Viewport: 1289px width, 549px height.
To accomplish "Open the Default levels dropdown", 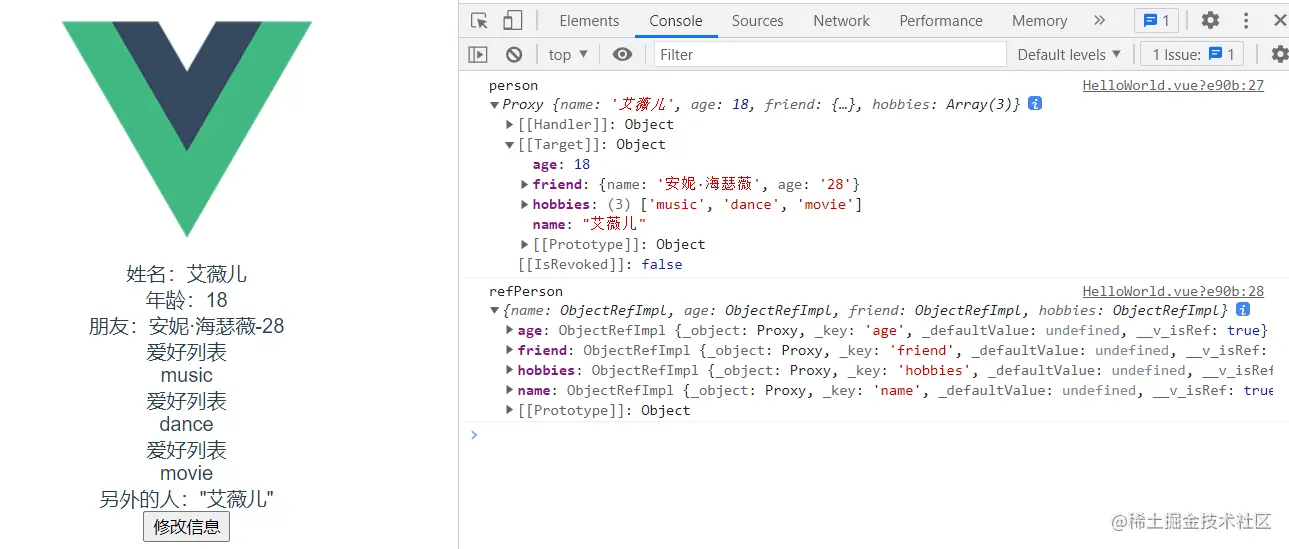I will (x=1069, y=54).
